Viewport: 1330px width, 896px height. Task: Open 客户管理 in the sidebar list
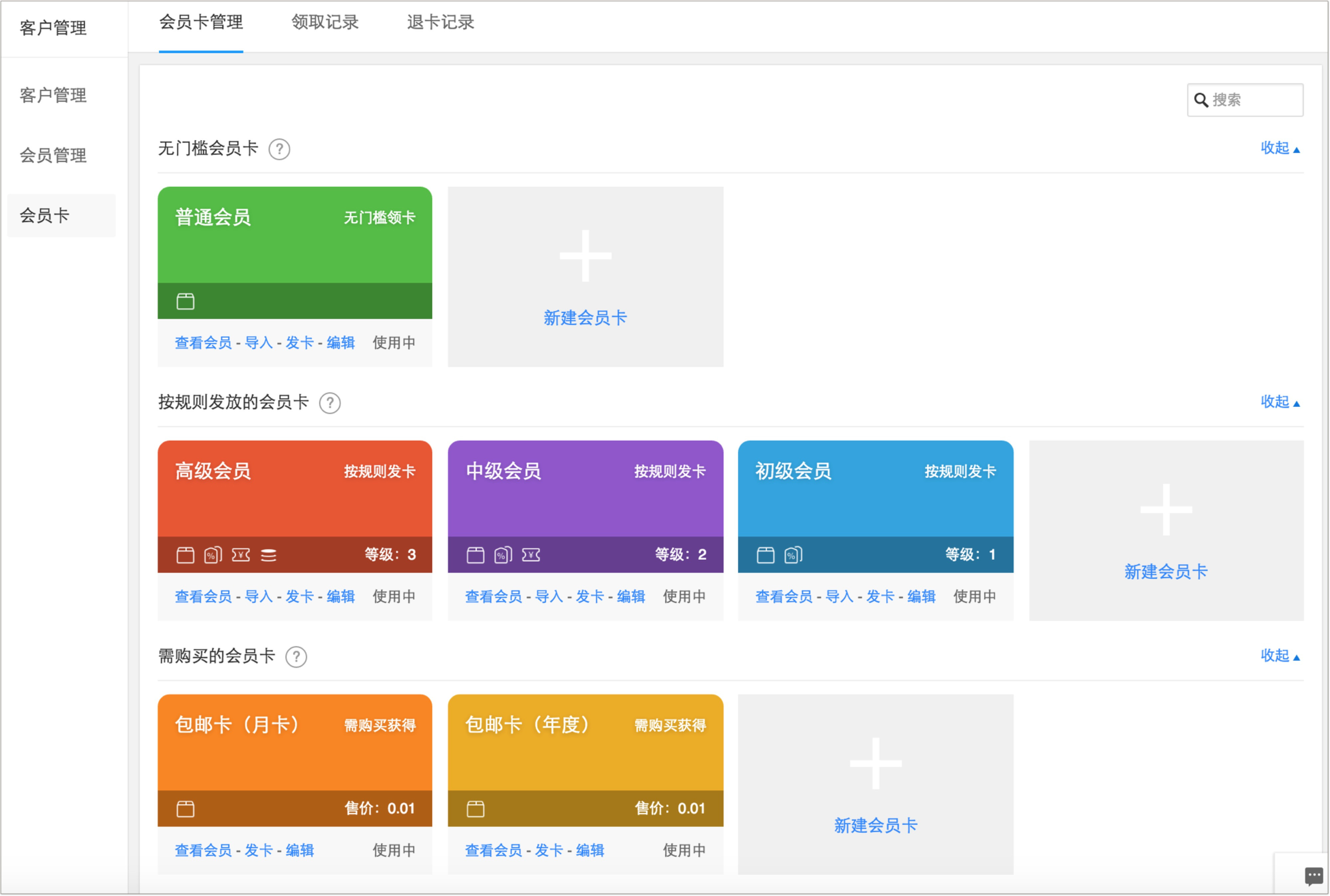pyautogui.click(x=53, y=95)
